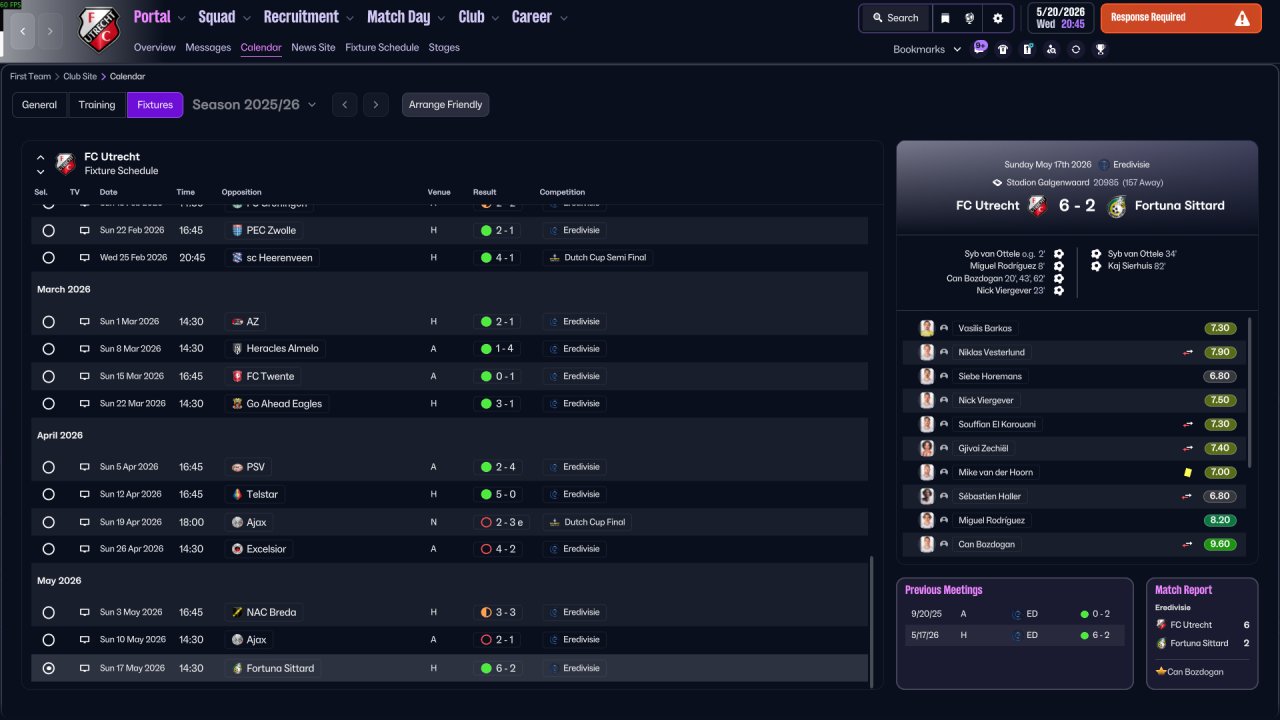Open the settings gear icon

click(997, 18)
